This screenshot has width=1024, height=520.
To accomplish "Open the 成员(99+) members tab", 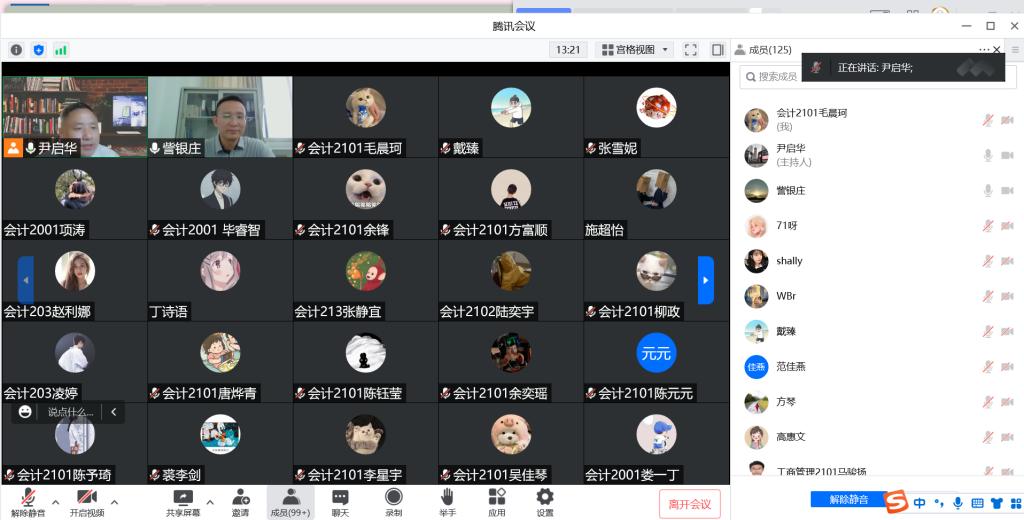I will (290, 501).
